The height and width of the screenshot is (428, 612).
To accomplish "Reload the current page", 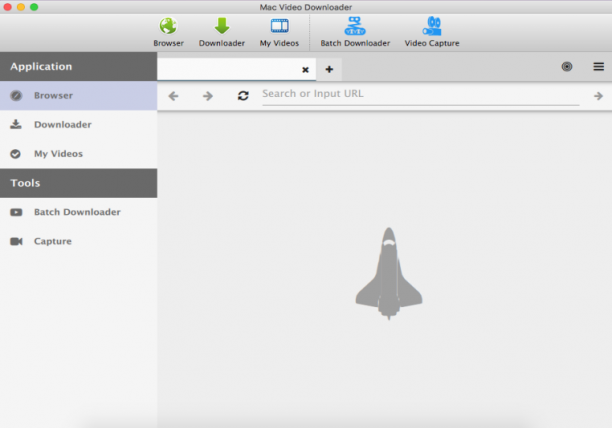I will tap(243, 96).
